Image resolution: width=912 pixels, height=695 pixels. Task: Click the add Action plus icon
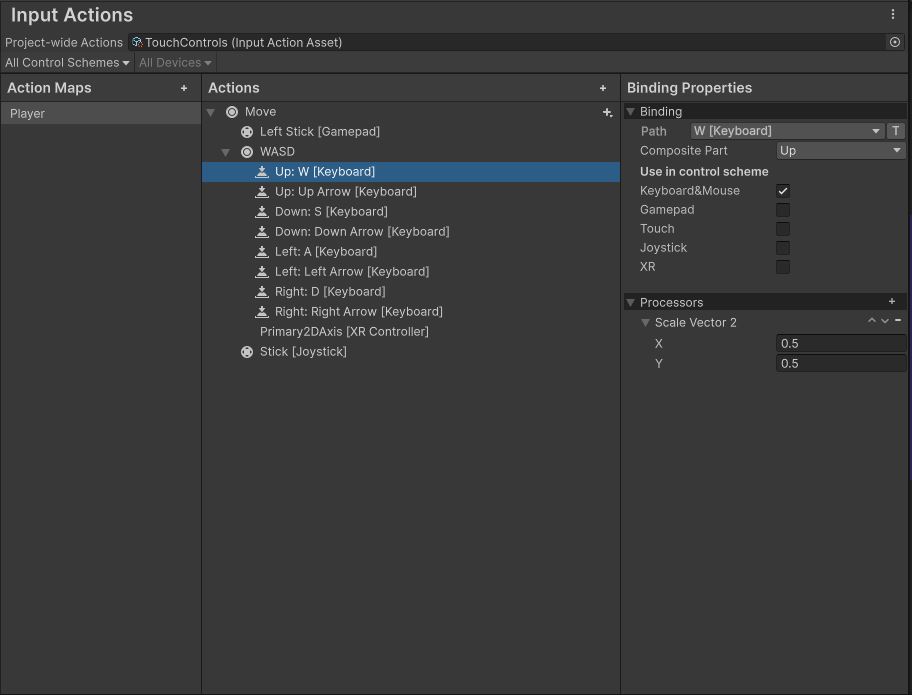pos(603,88)
